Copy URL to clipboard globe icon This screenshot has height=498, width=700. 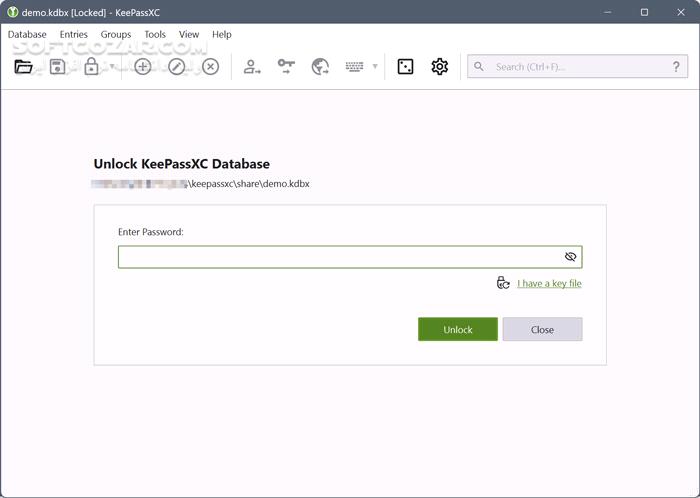click(x=320, y=67)
